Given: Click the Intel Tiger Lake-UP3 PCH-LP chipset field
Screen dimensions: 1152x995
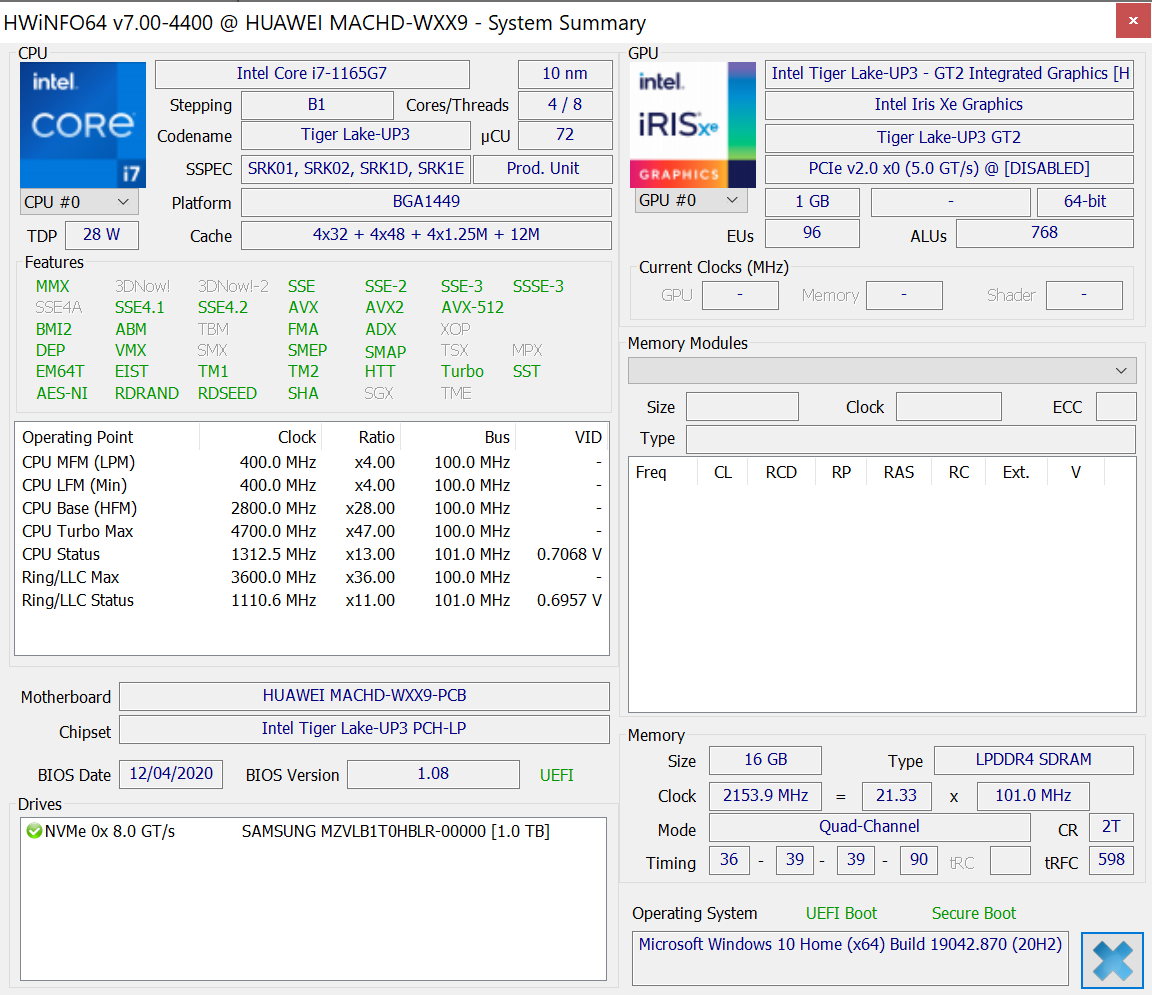Looking at the screenshot, I should point(364,728).
